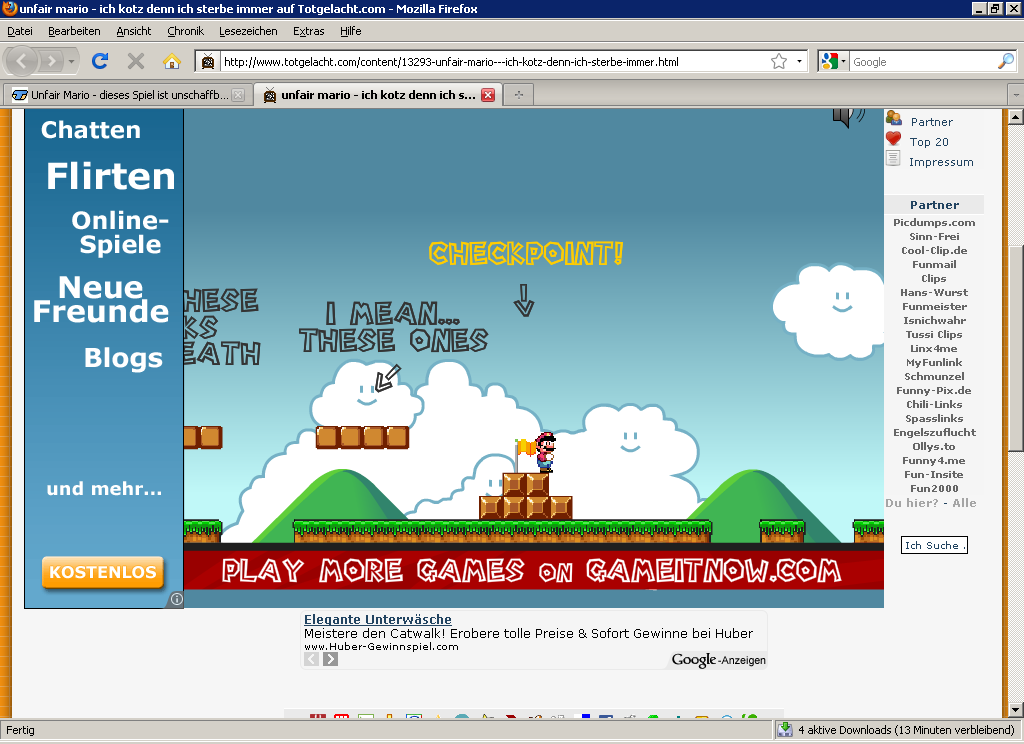1024x744 pixels.
Task: Open the Funmeister partner link
Action: (934, 306)
